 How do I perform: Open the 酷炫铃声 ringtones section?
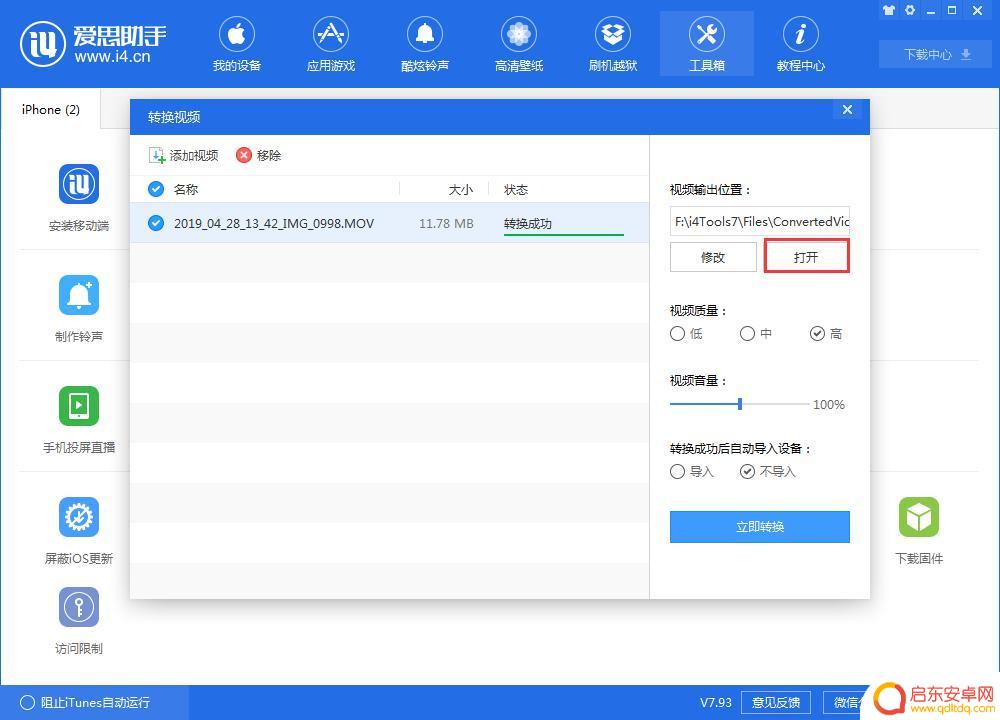(425, 45)
